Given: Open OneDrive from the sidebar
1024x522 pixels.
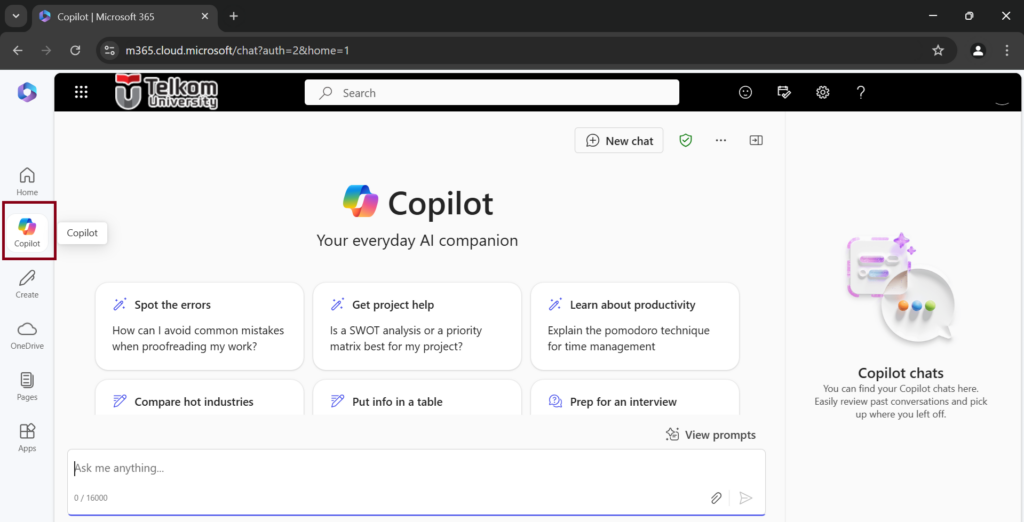Looking at the screenshot, I should (x=27, y=334).
